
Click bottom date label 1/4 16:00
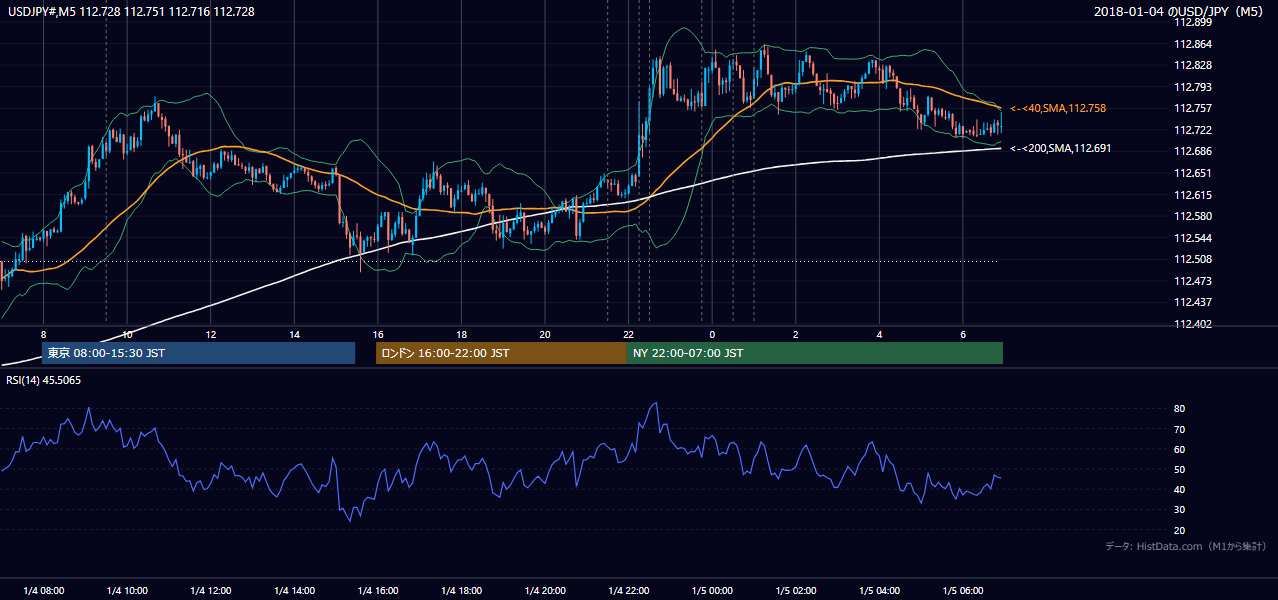pos(378,591)
